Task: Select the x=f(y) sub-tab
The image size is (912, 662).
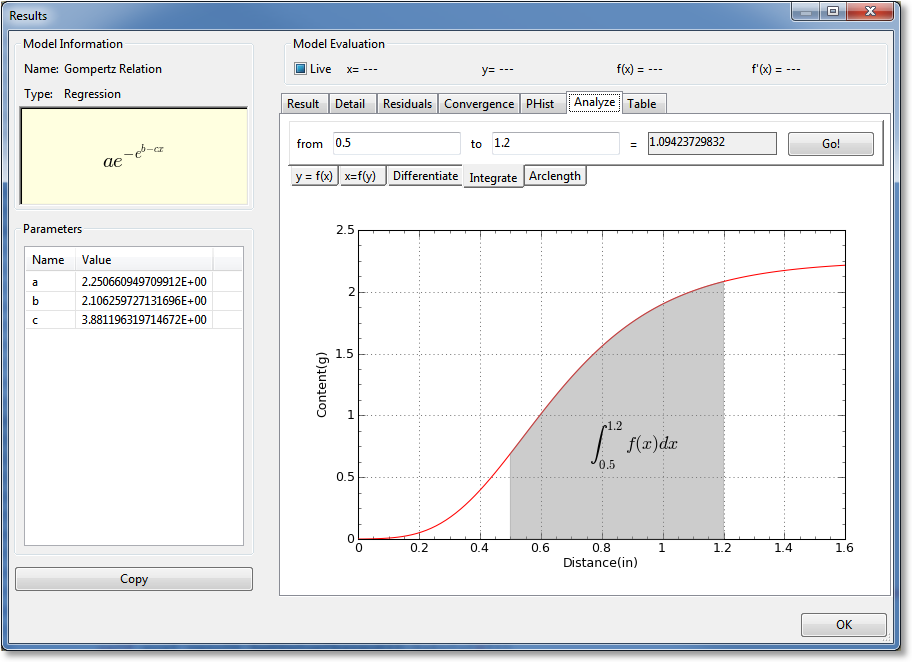Action: coord(361,176)
